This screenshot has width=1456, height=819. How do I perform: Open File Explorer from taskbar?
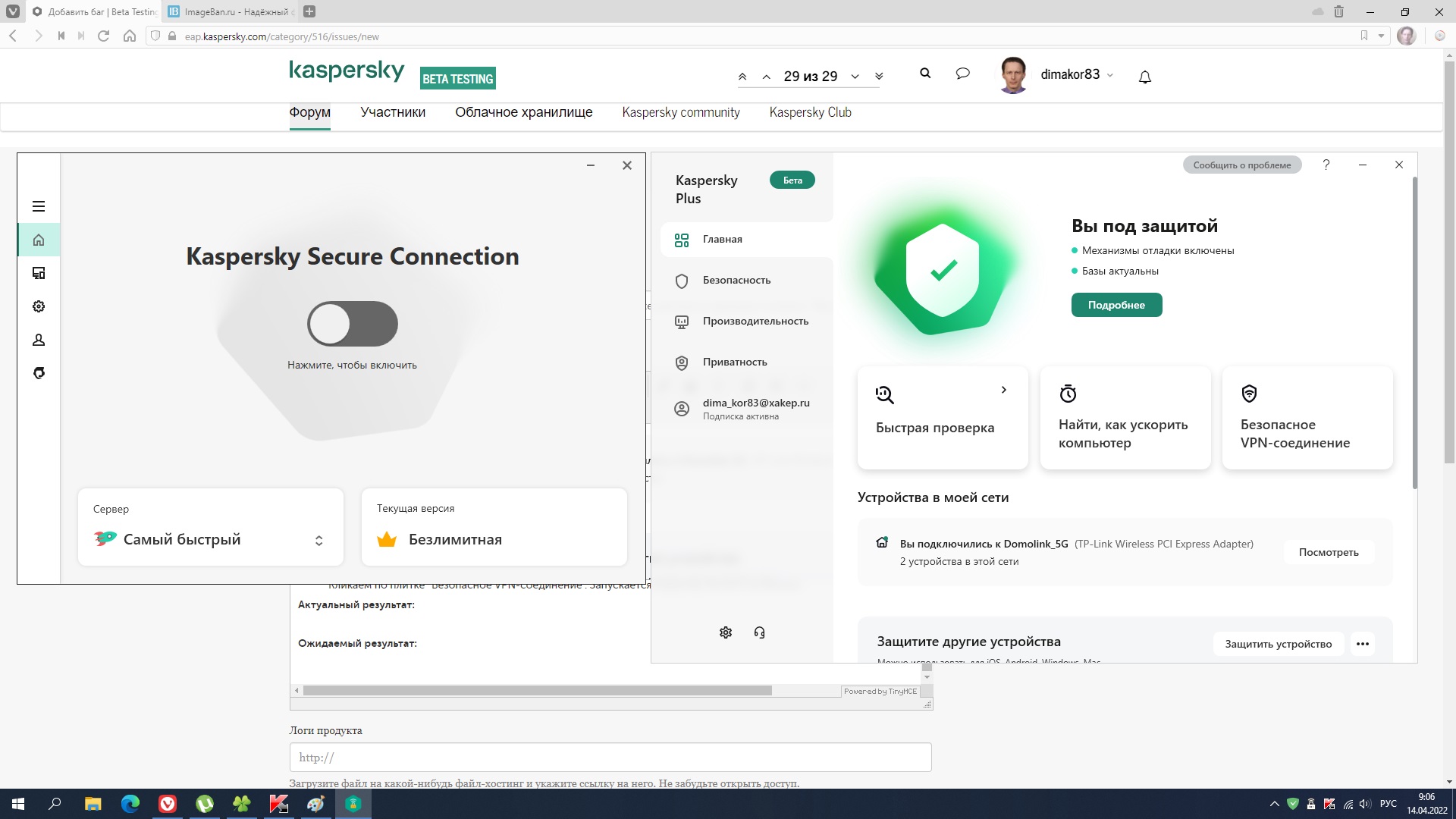pyautogui.click(x=93, y=804)
